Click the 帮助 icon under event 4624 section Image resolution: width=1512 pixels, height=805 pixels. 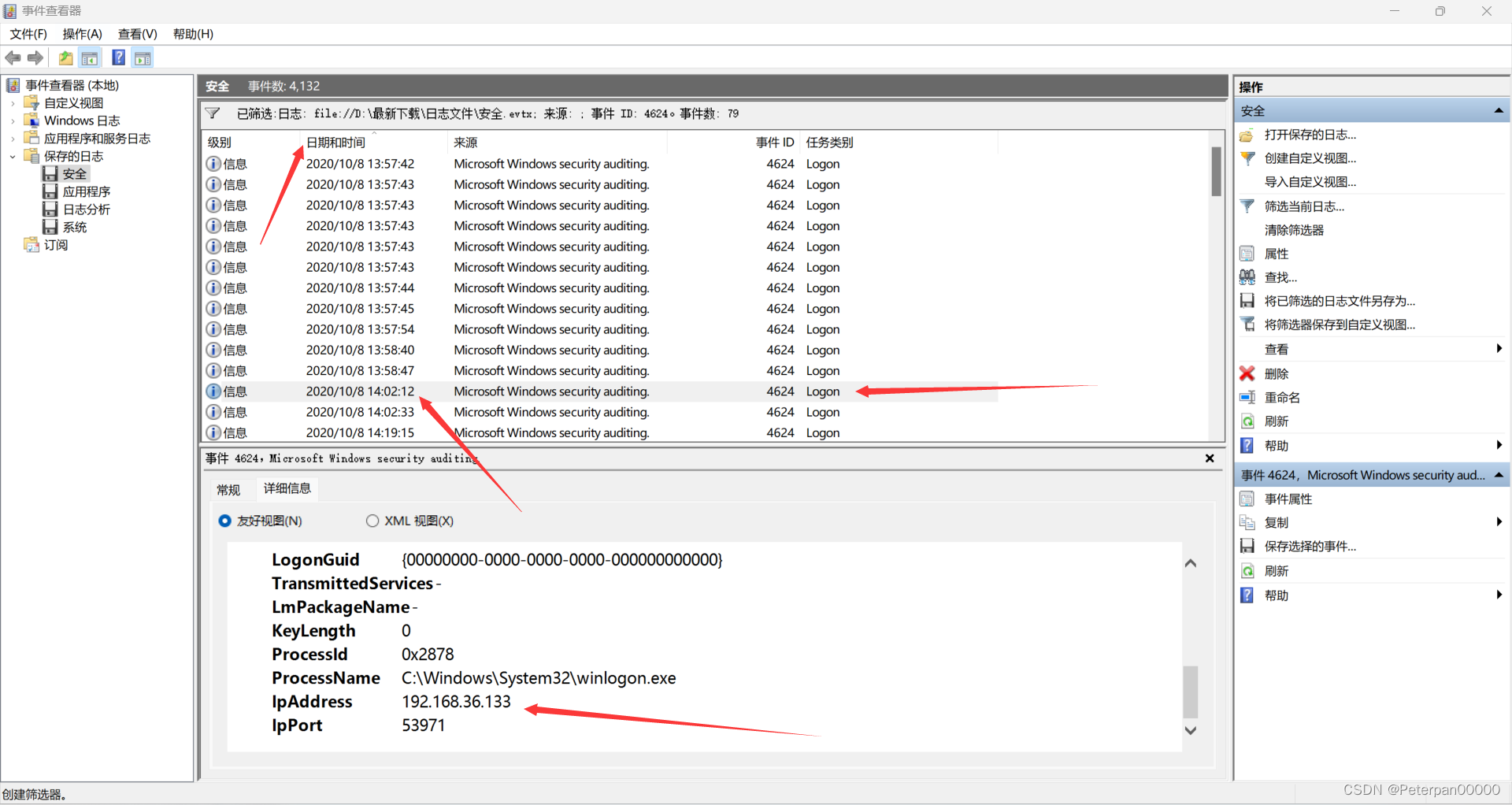(x=1247, y=595)
